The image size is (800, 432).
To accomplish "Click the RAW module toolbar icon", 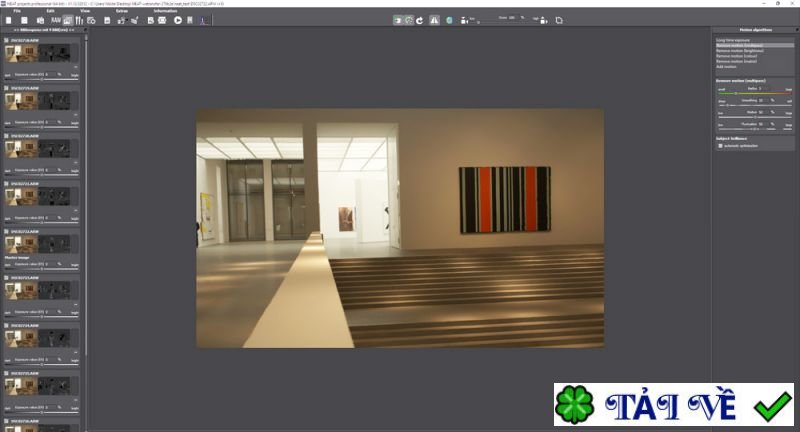I will (x=56, y=20).
